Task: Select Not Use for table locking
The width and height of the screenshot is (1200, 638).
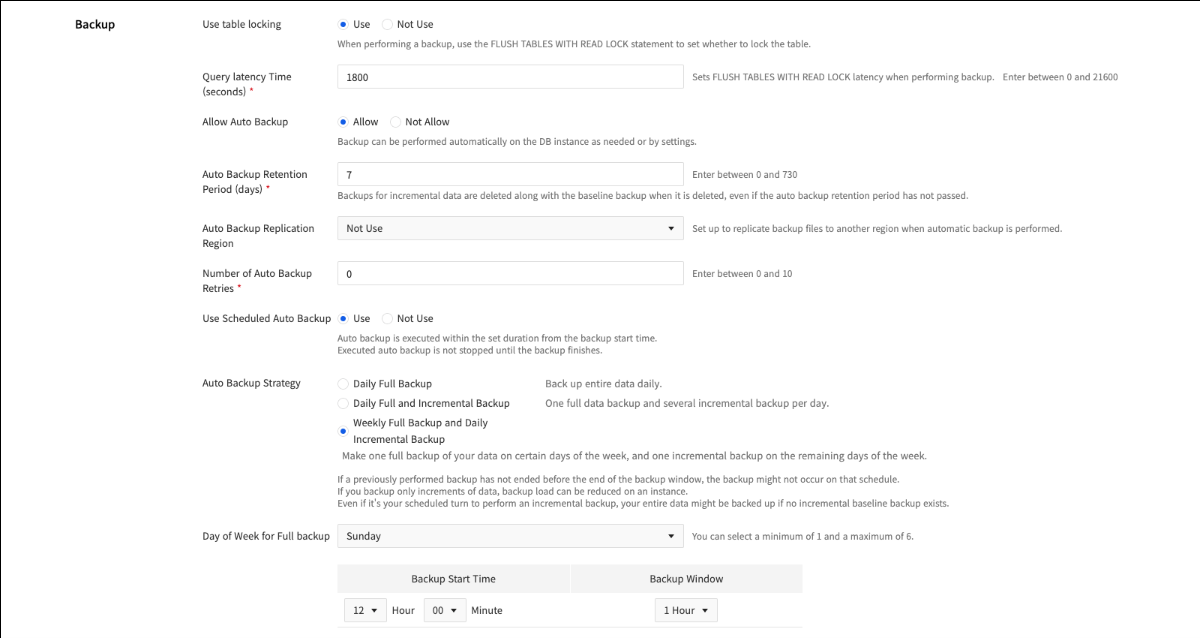Action: [x=388, y=24]
